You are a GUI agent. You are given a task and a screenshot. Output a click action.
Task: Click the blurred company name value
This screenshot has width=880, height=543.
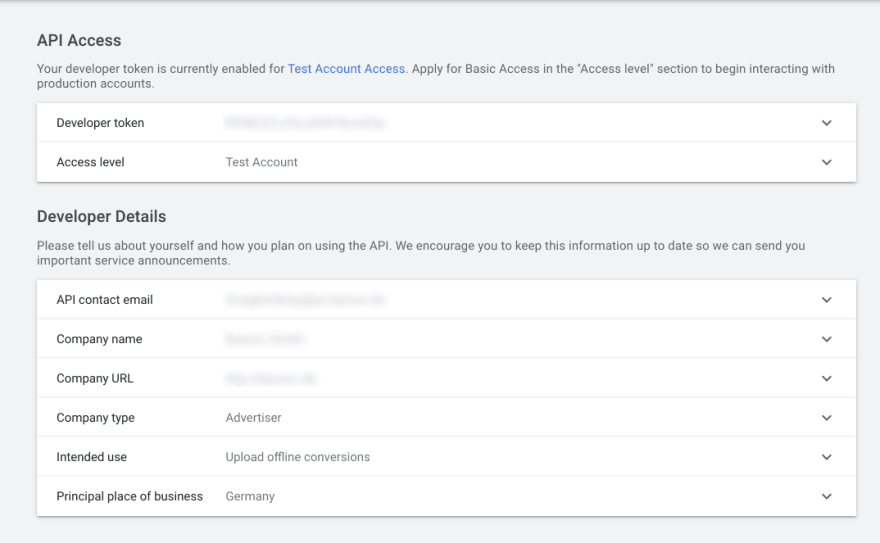tap(264, 339)
